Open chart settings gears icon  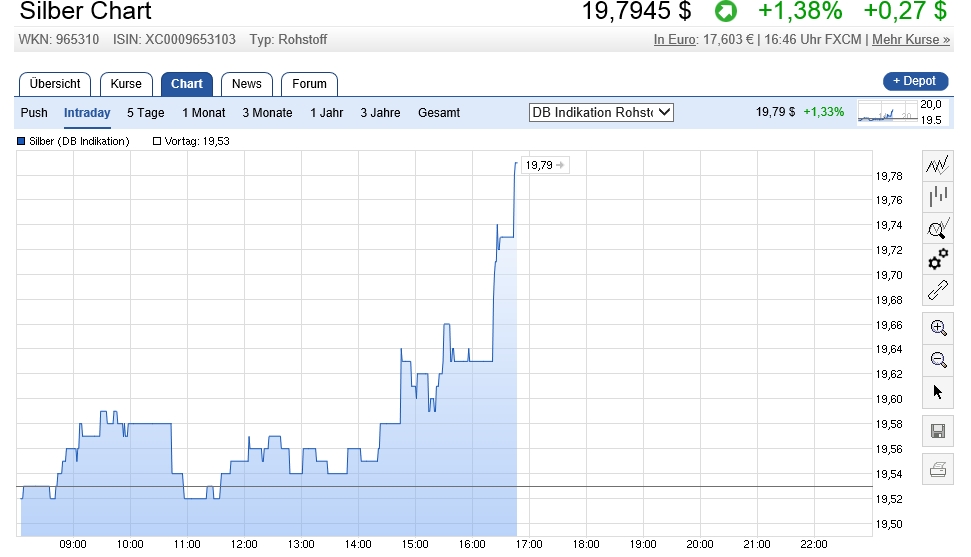(x=938, y=259)
